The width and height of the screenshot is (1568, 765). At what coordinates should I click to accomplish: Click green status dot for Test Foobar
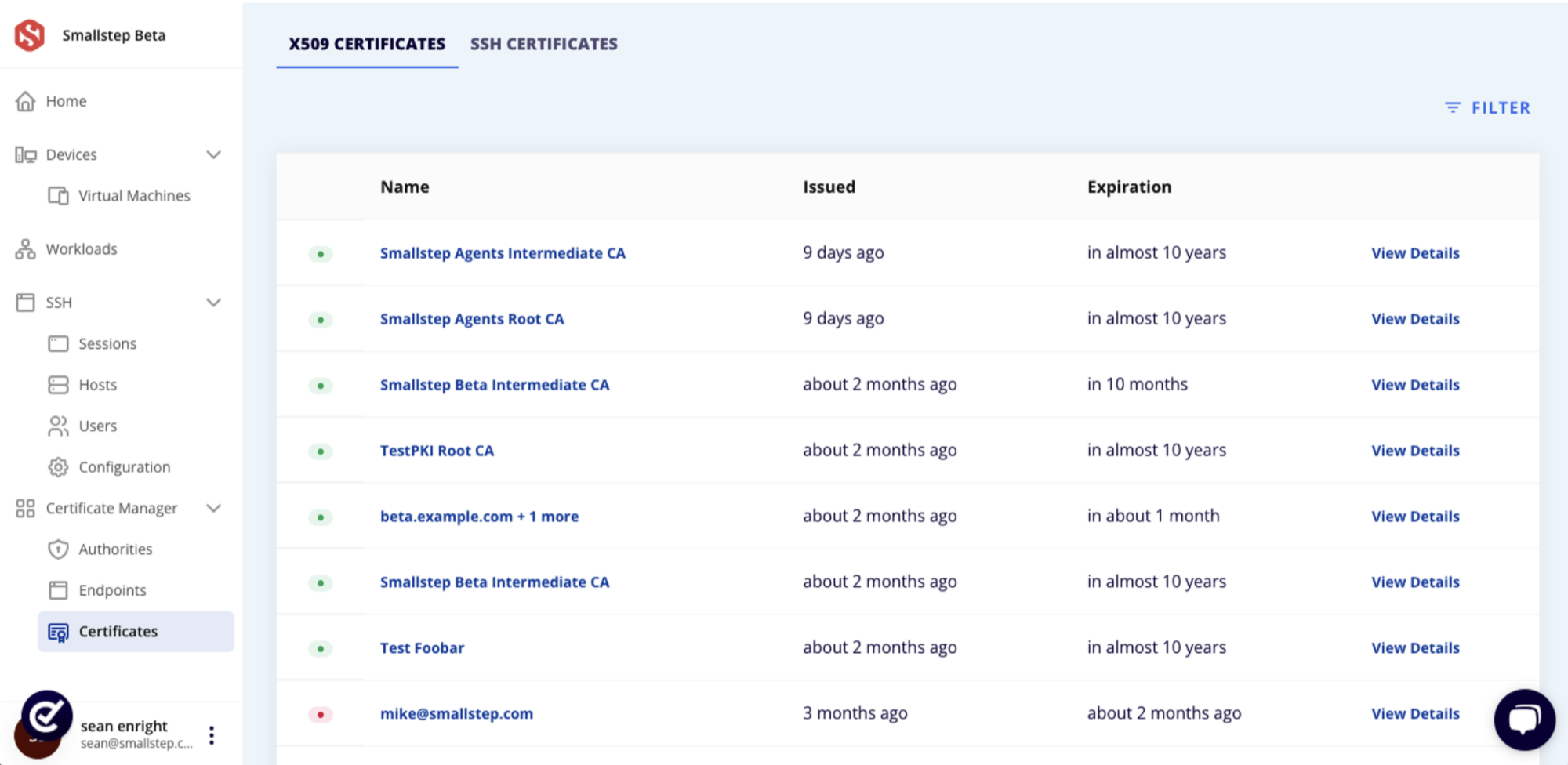click(x=321, y=649)
